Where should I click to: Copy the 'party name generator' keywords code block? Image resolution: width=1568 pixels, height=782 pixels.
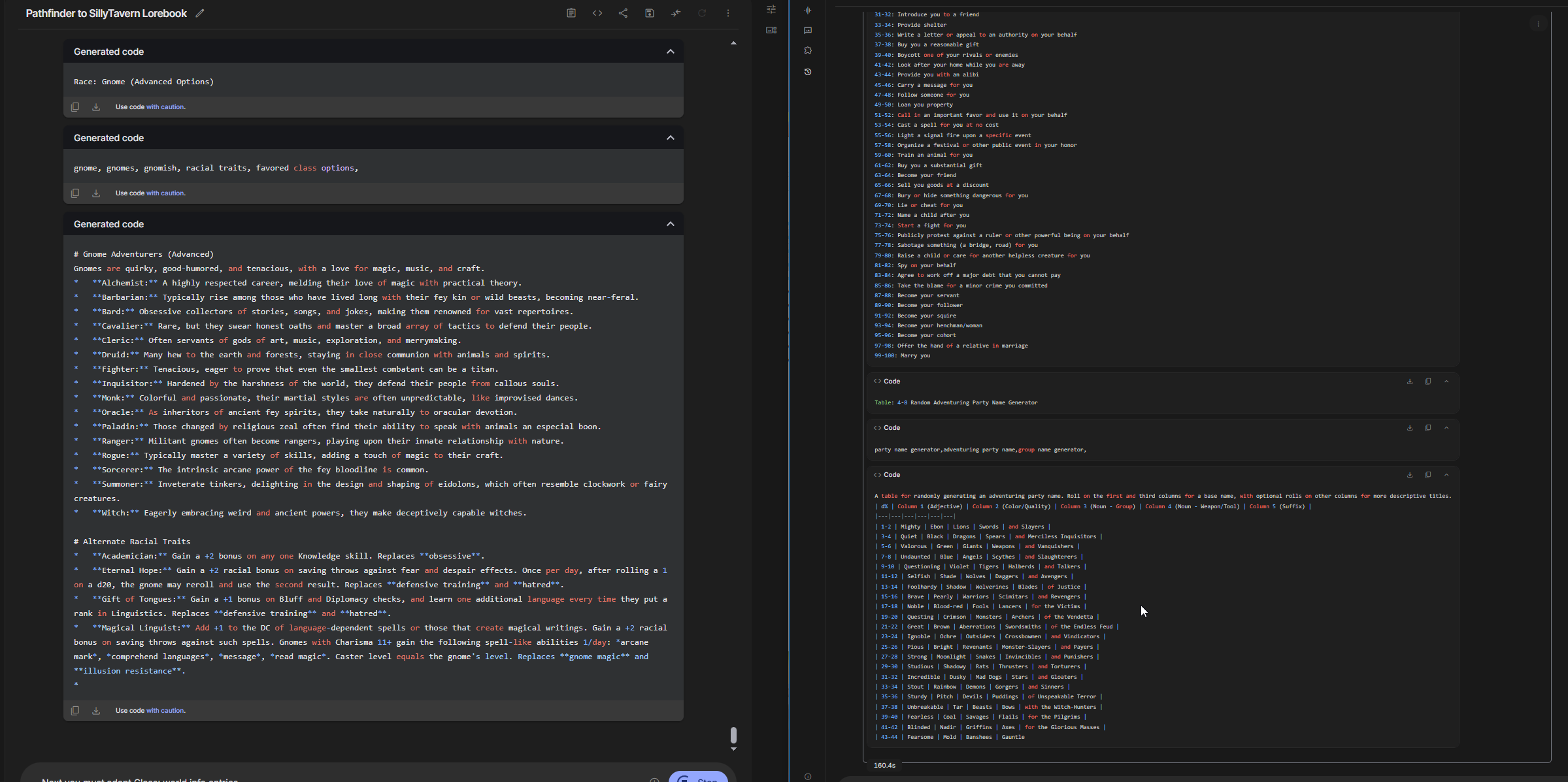click(x=1428, y=428)
